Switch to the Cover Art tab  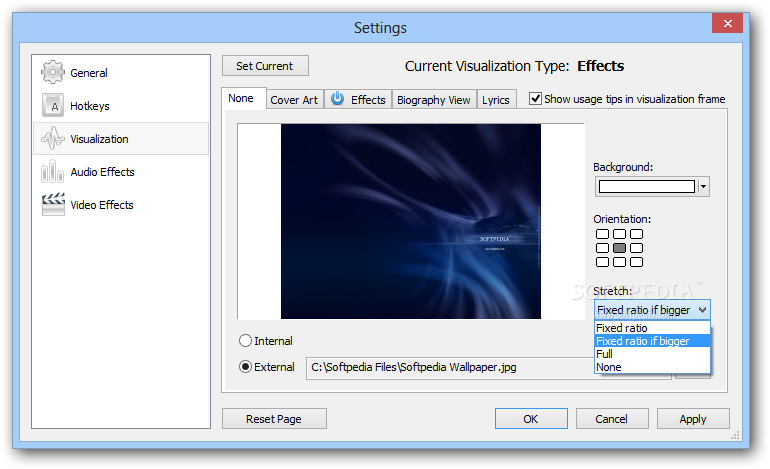click(295, 100)
